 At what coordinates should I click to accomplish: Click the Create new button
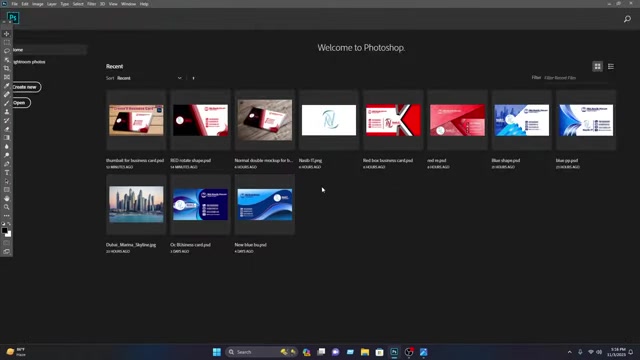point(26,87)
